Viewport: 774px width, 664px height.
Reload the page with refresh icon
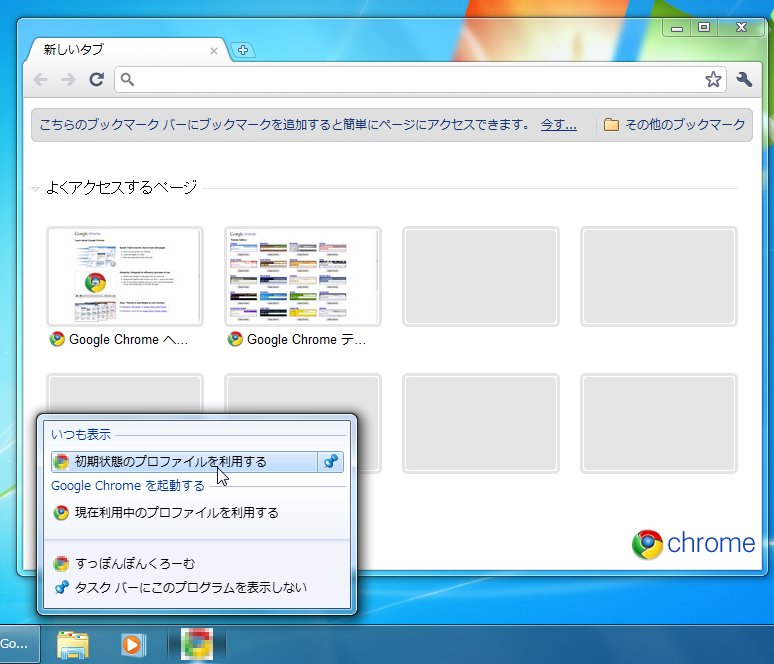(x=97, y=79)
